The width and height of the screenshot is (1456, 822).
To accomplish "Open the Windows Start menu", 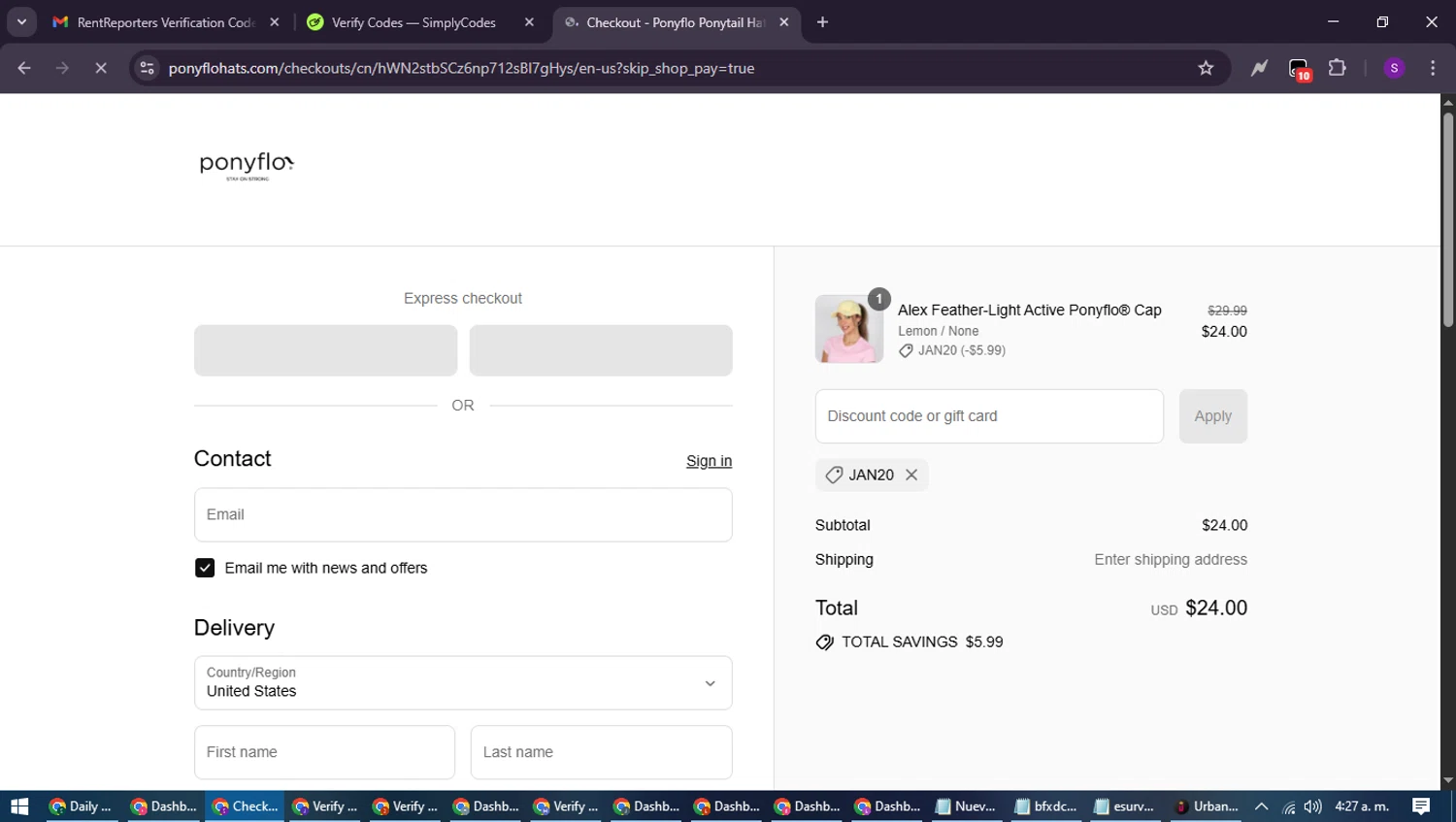I will (x=19, y=806).
